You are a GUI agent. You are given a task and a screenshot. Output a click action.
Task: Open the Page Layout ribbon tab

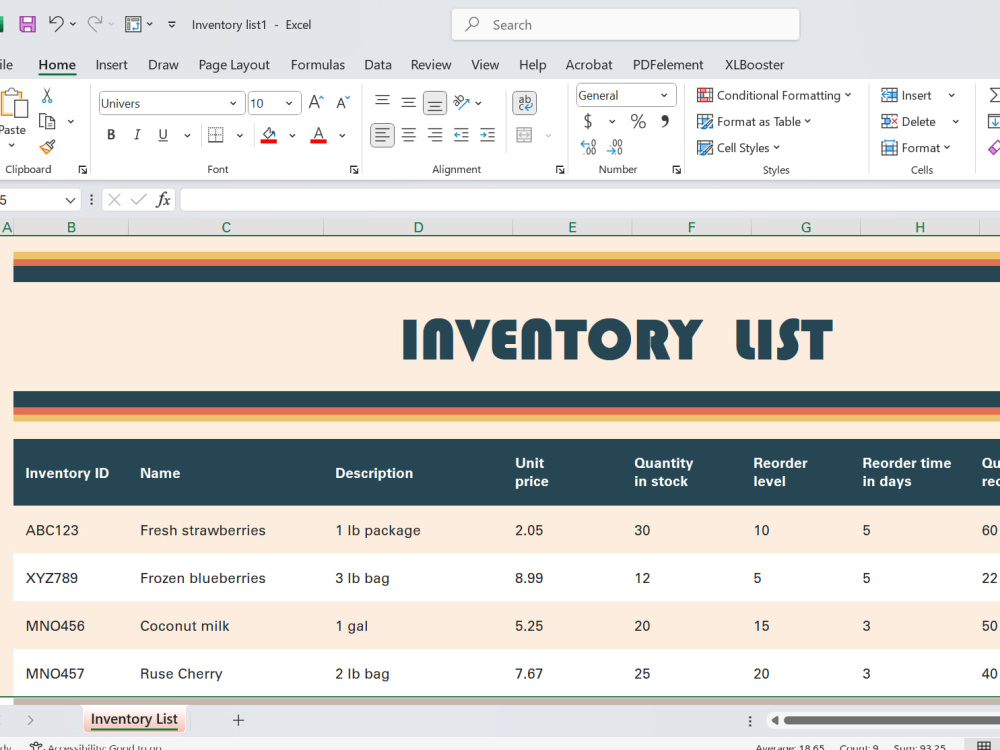[234, 64]
